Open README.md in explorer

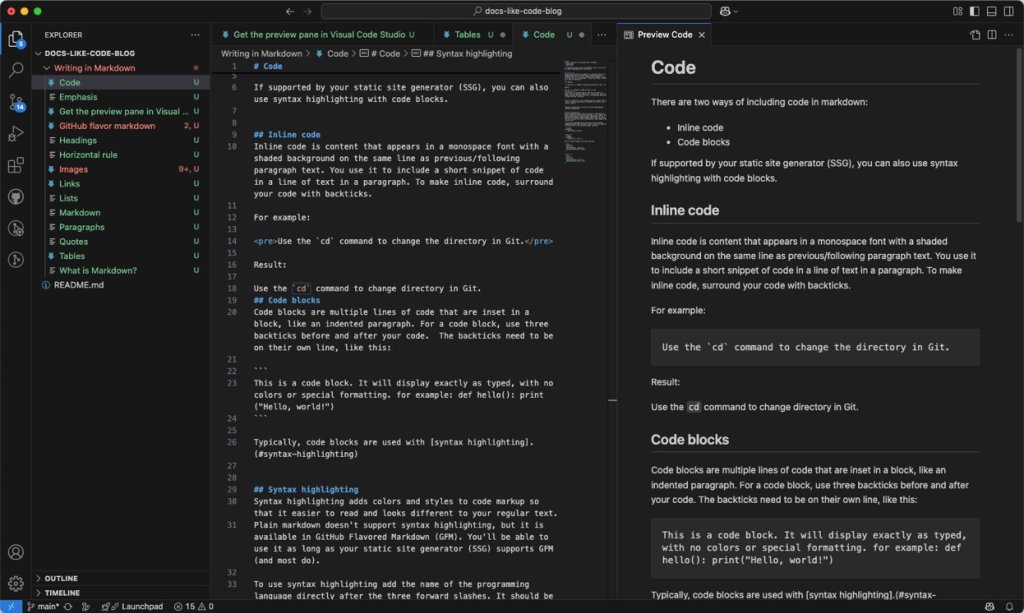[x=121, y=285]
